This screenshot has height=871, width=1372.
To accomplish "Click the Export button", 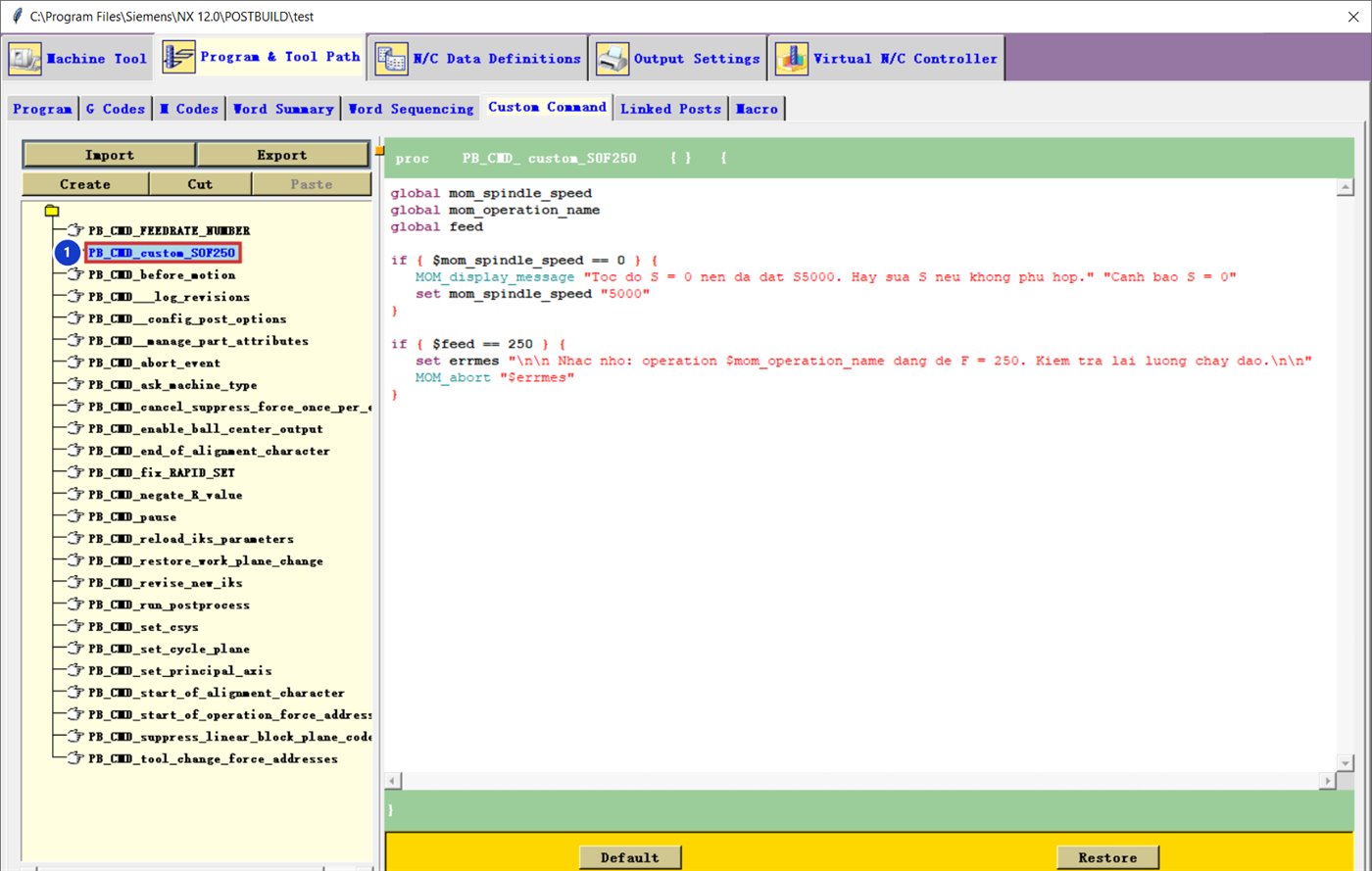I will [282, 155].
